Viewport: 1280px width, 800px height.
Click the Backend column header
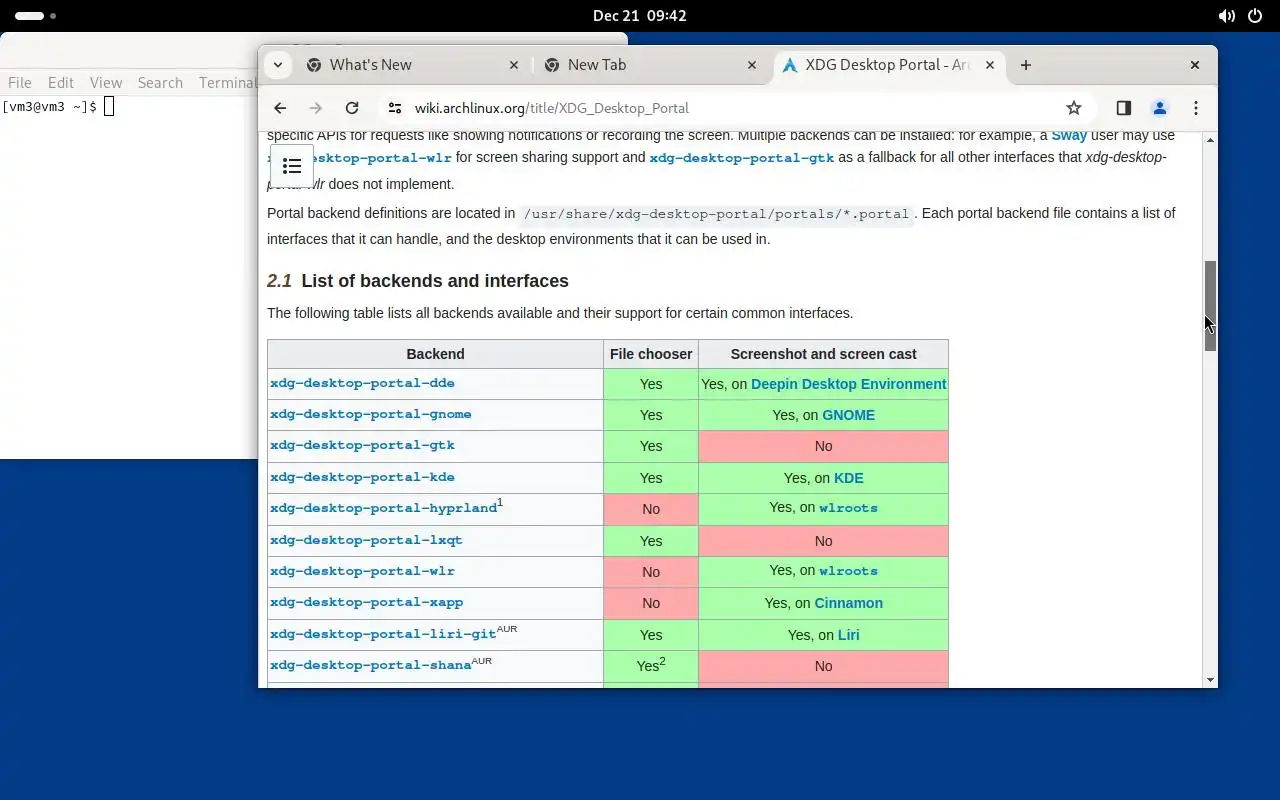pos(435,354)
